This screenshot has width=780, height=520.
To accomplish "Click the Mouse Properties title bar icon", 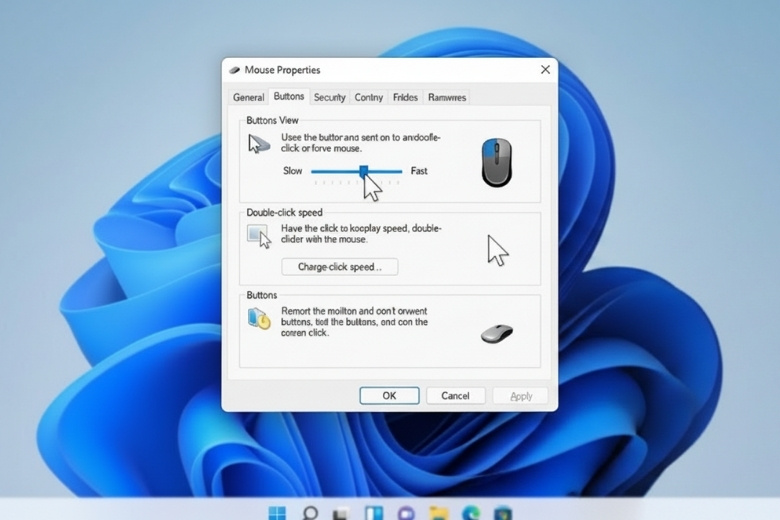I will (234, 70).
